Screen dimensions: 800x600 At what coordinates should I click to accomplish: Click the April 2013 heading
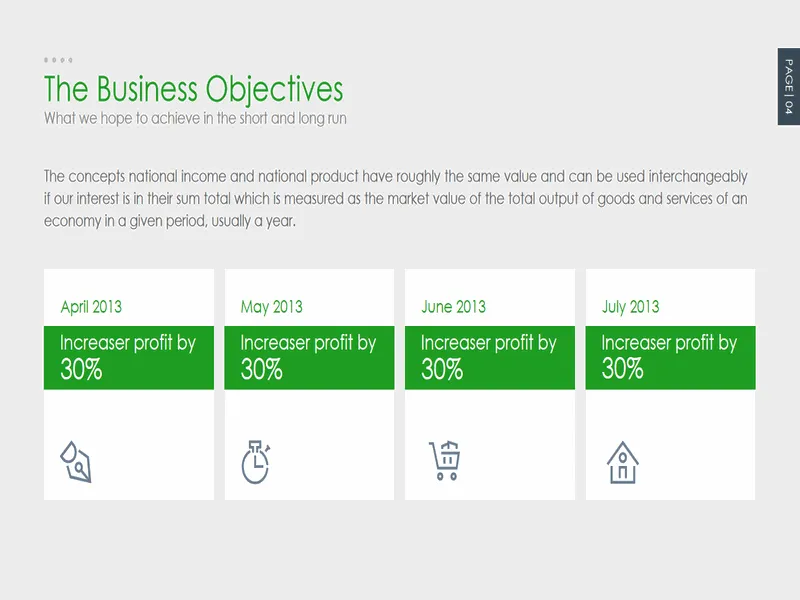pos(91,307)
